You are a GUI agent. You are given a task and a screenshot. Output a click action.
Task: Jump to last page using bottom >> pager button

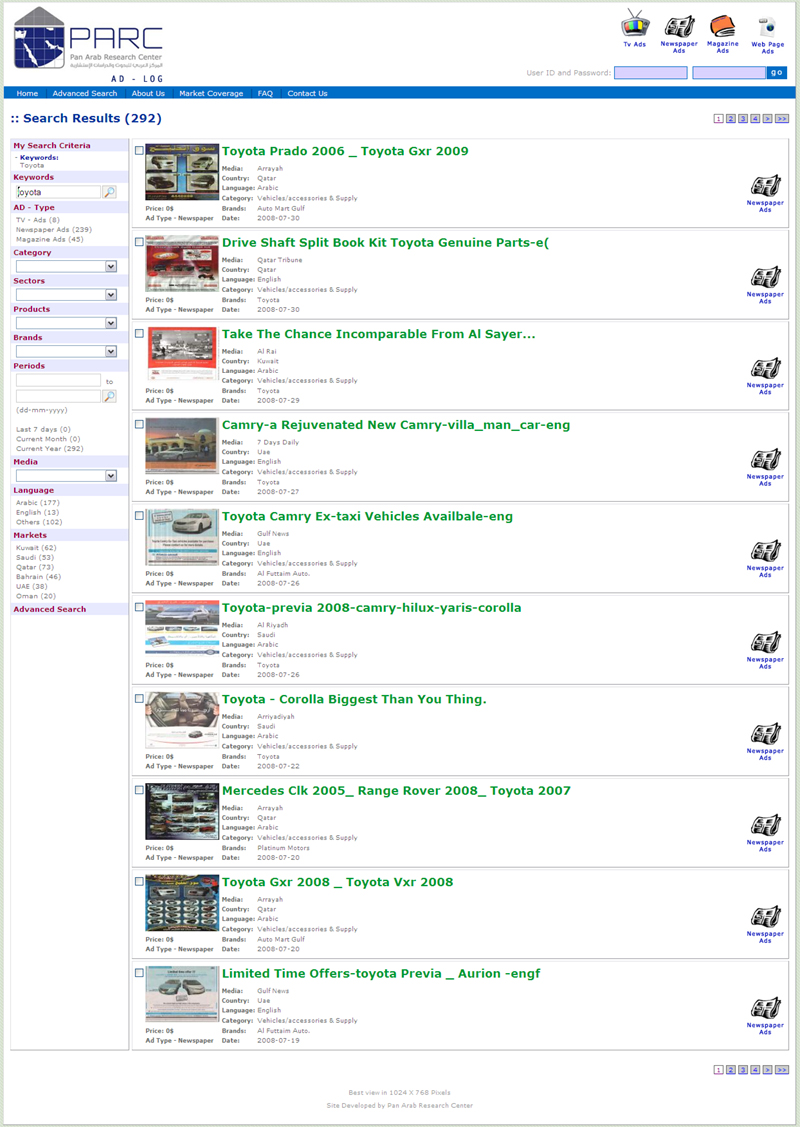point(781,1070)
